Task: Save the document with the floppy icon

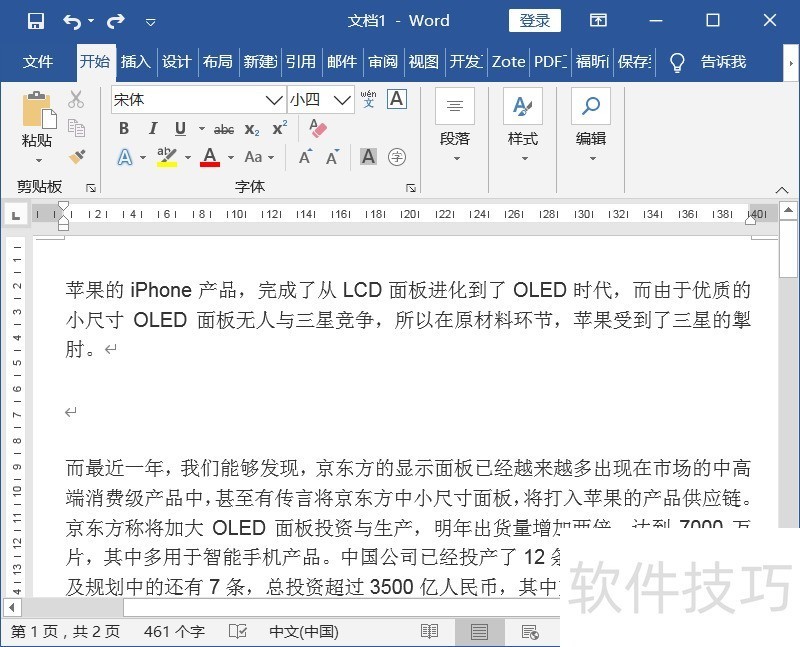Action: coord(36,20)
